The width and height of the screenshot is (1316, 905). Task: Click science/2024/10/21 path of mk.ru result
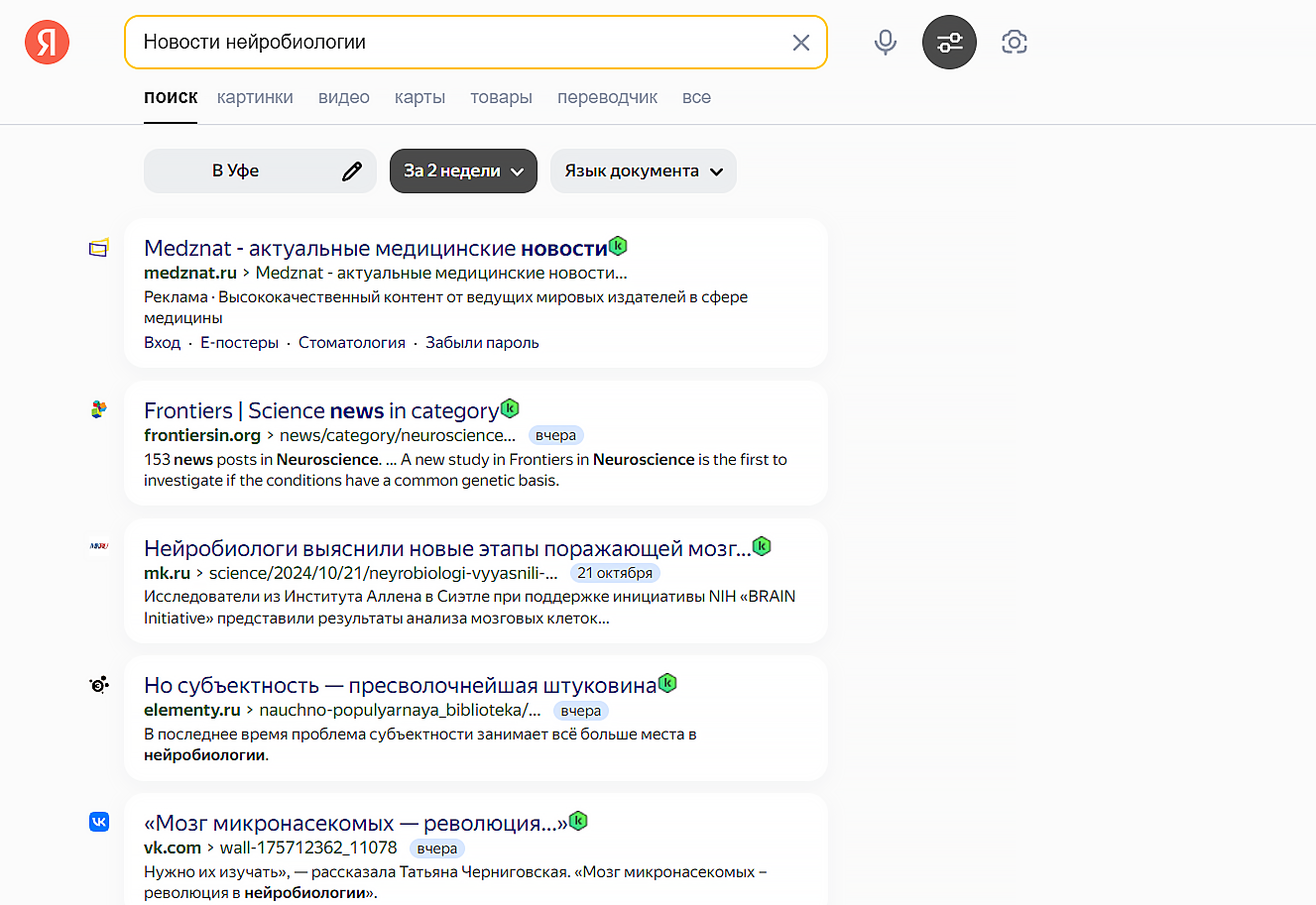[x=384, y=573]
